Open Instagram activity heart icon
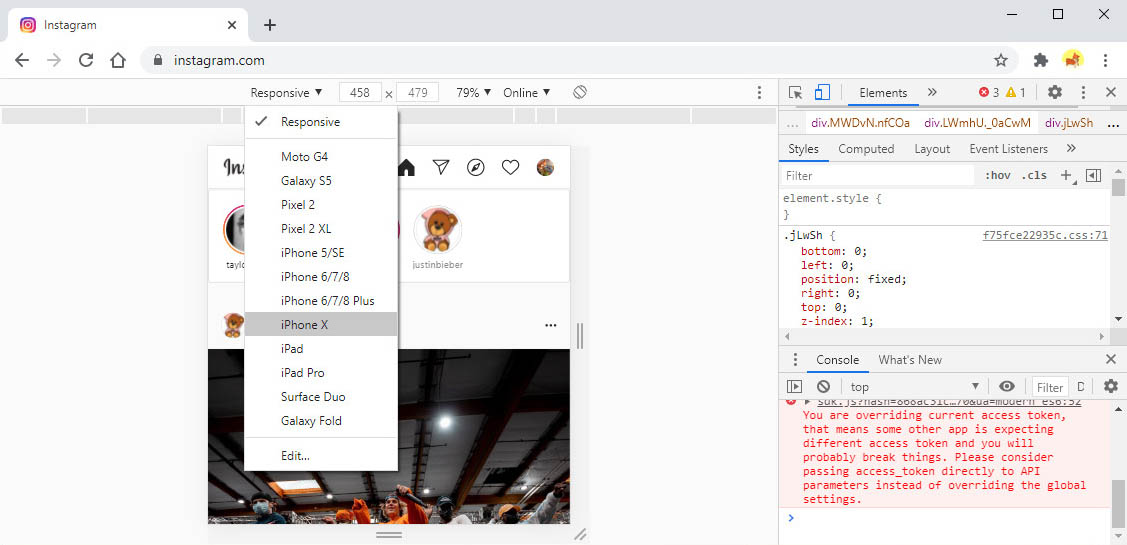The width and height of the screenshot is (1127, 545). point(510,168)
